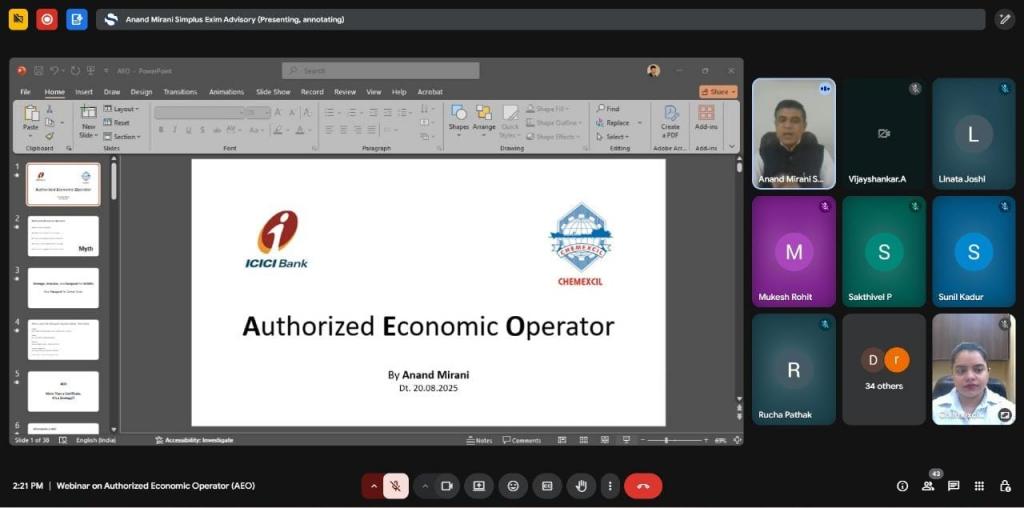
Task: Collapse the ribbon with the chevron
Action: tap(731, 146)
